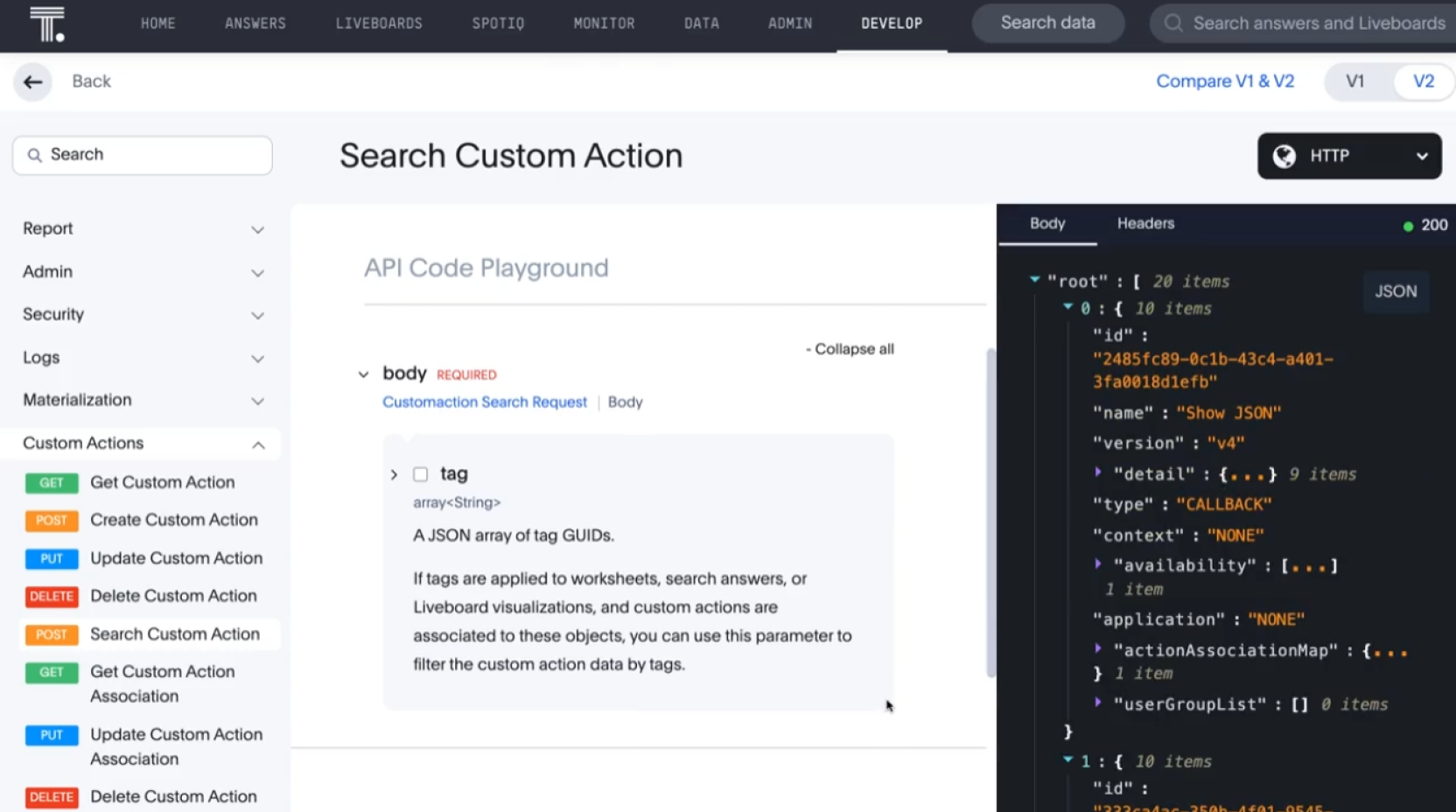Enable the tag parameter checkbox
The height and width of the screenshot is (812, 1456).
(x=421, y=474)
